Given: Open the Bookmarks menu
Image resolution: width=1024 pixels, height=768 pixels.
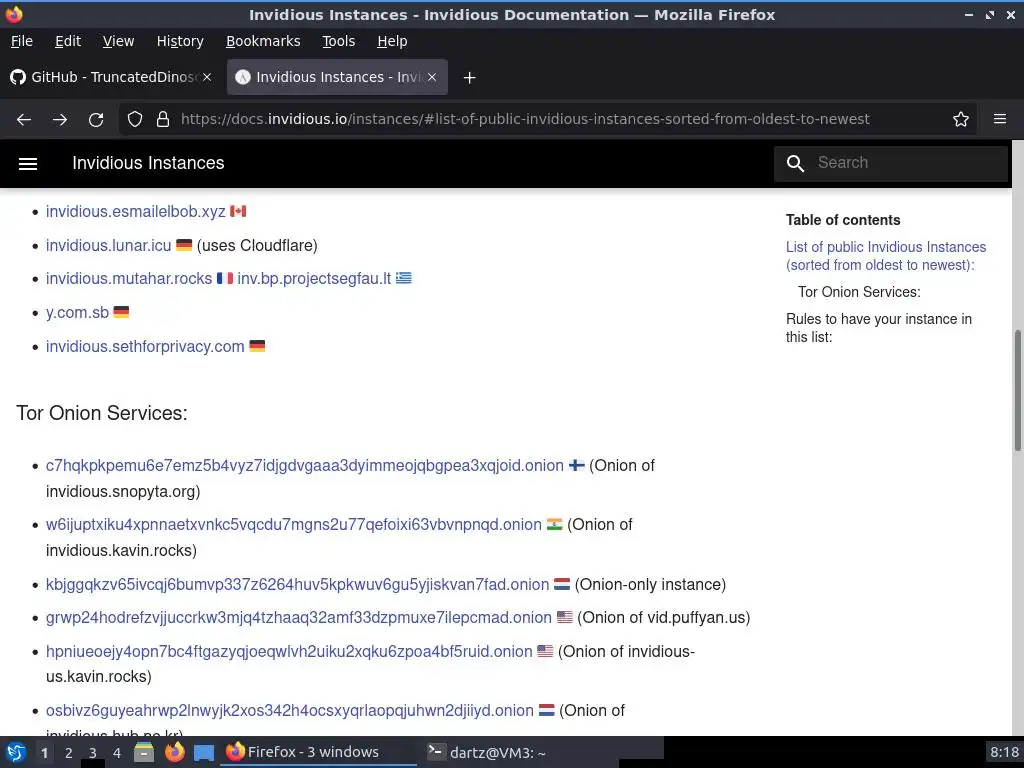Looking at the screenshot, I should pos(263,41).
